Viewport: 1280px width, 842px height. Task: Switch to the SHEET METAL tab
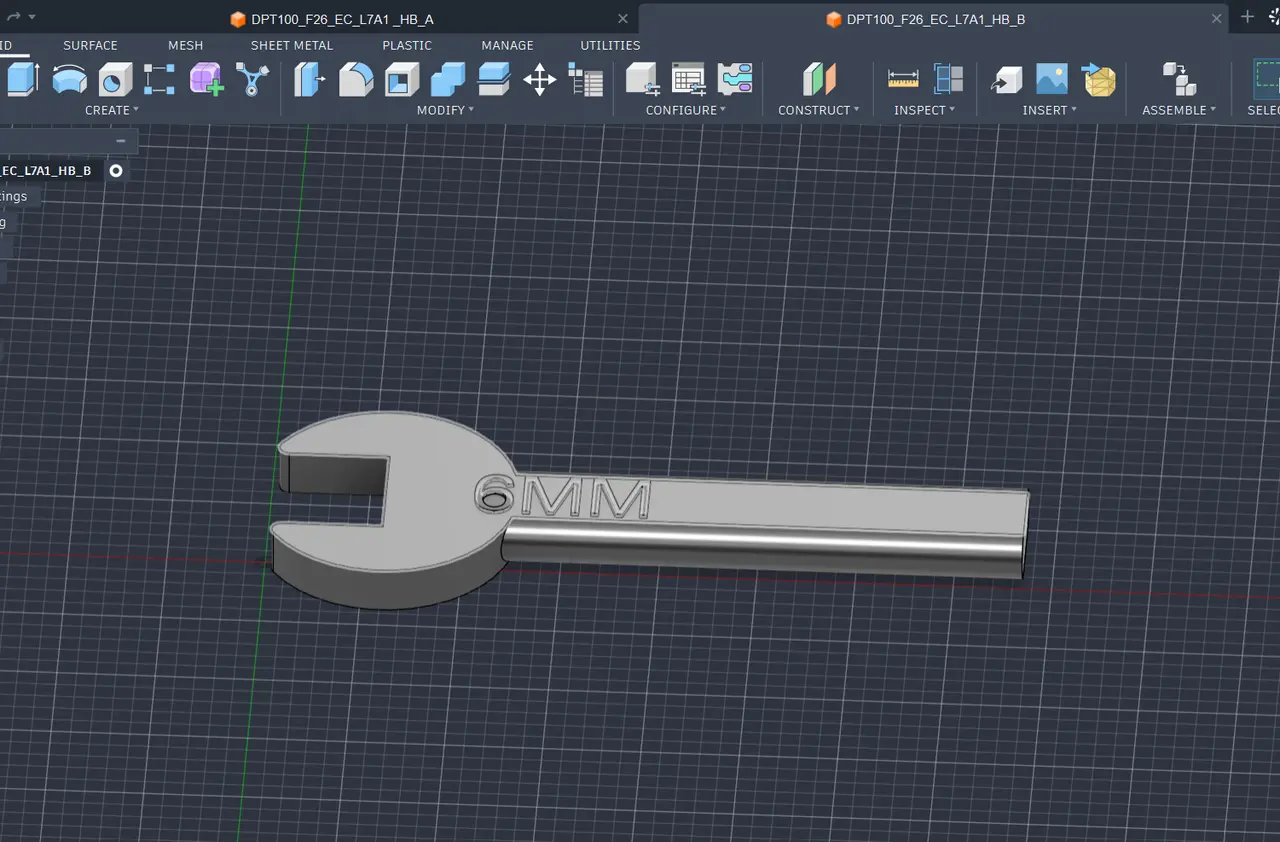click(292, 45)
